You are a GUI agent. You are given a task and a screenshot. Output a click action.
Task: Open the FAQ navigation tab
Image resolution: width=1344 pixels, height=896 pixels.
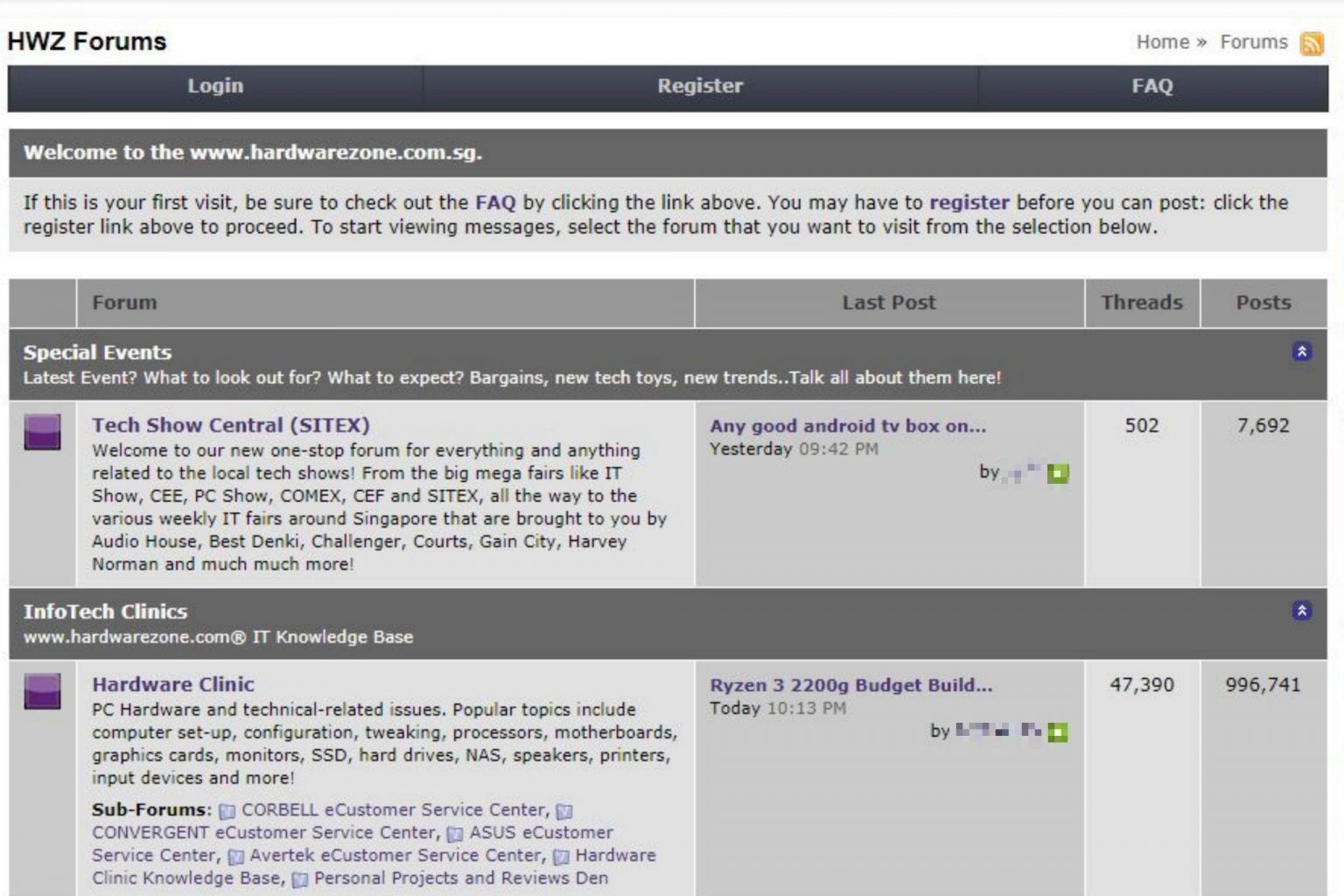pyautogui.click(x=1151, y=87)
